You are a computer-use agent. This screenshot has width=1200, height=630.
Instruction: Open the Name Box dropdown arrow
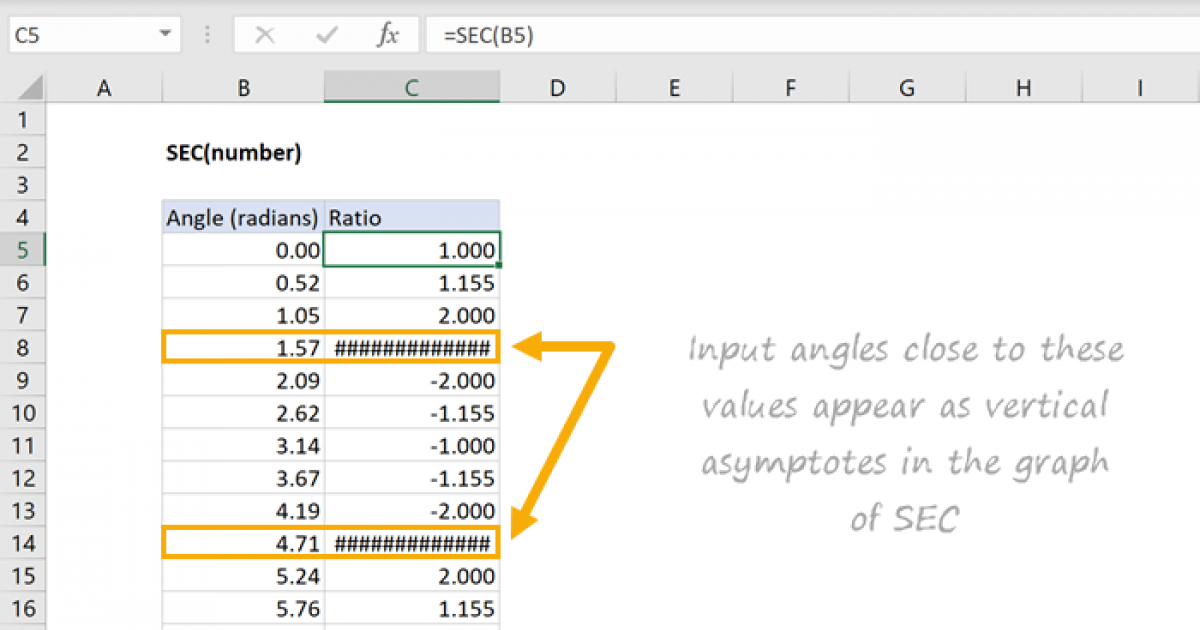(x=166, y=34)
